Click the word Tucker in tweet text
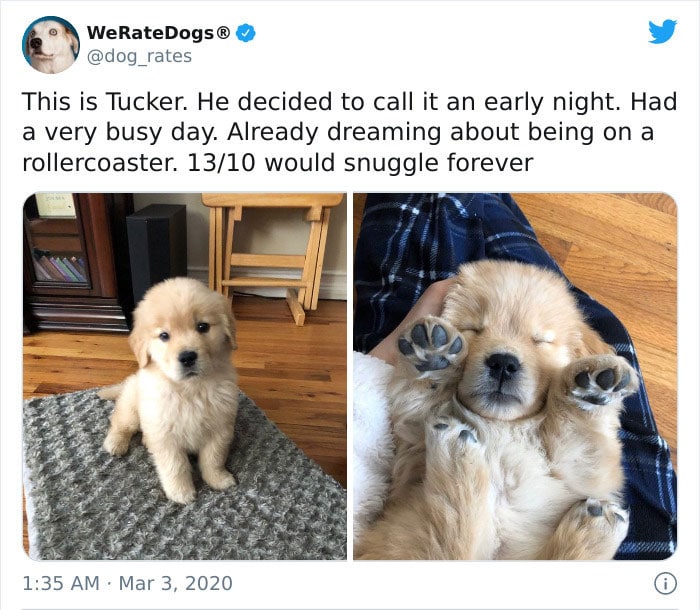Screen dimensions: 700x610 click(x=146, y=101)
